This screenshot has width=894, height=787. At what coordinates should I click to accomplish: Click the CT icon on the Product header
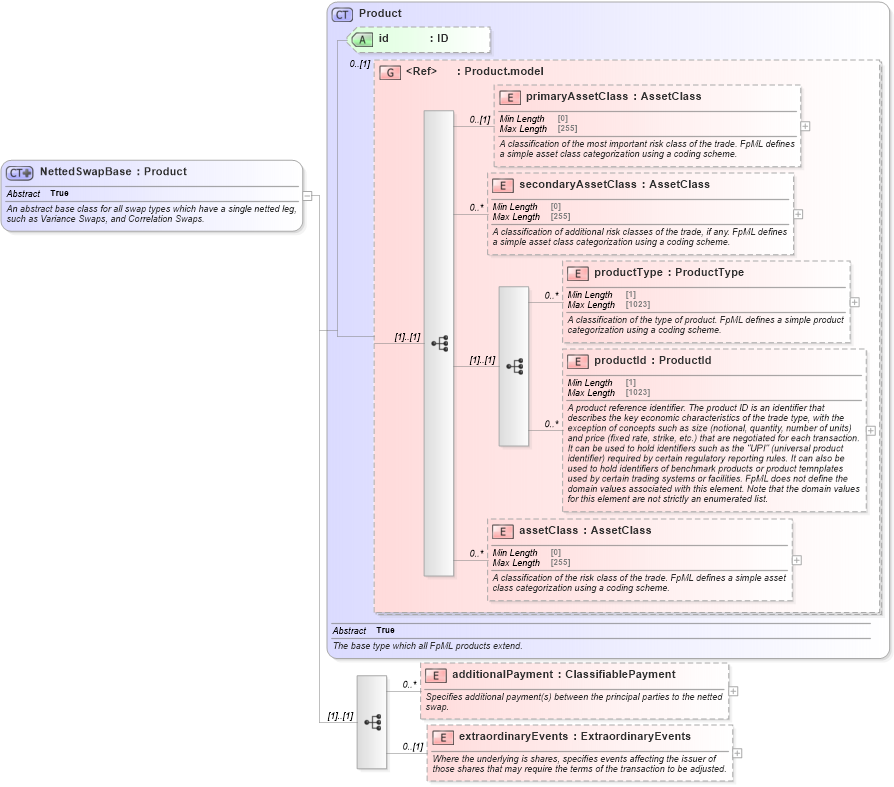(340, 14)
